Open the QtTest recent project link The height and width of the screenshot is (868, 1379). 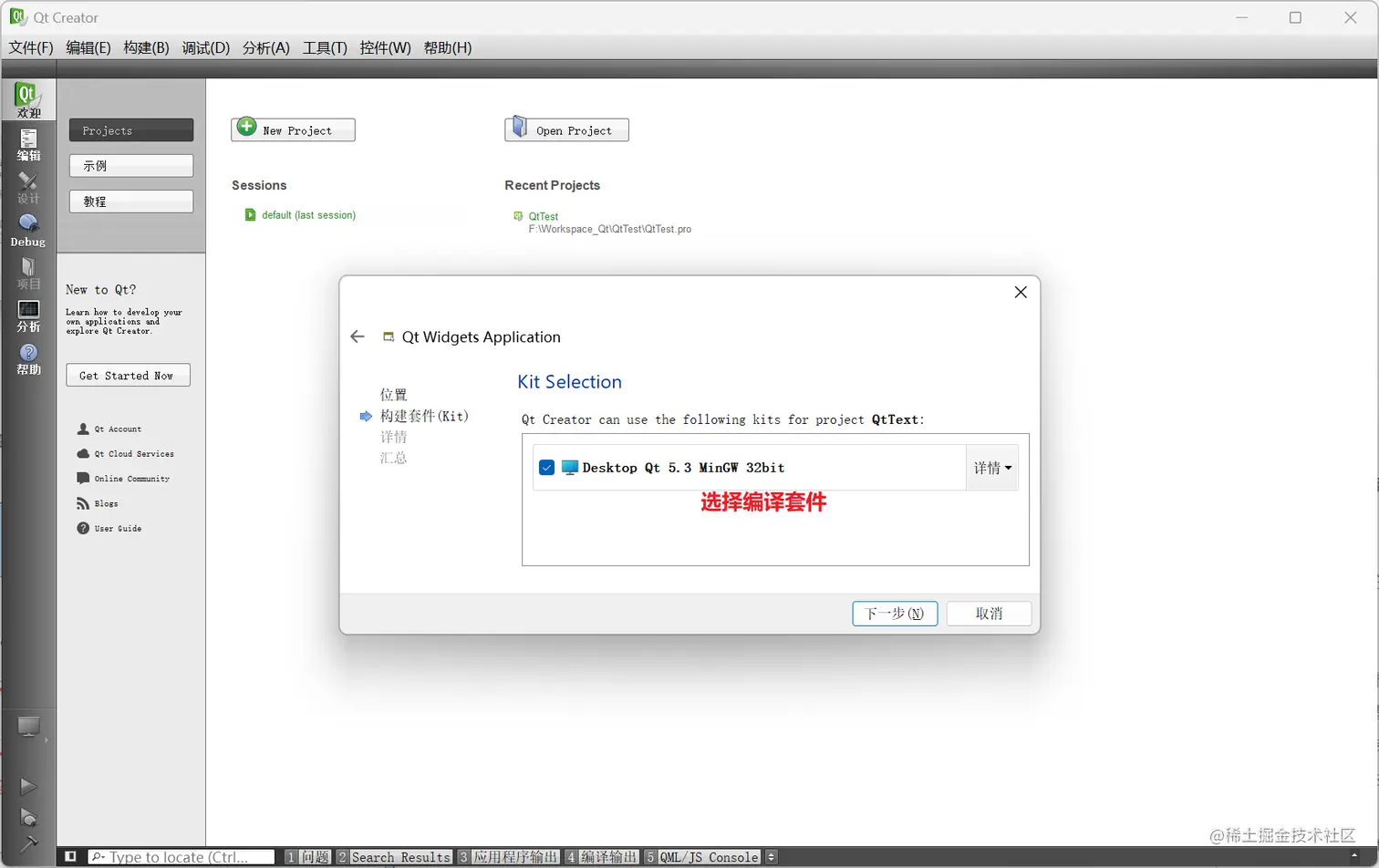pyautogui.click(x=544, y=216)
